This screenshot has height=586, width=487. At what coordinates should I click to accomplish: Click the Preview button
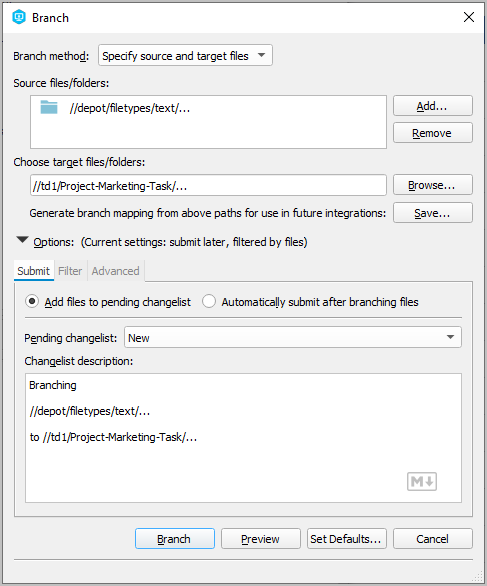[261, 539]
